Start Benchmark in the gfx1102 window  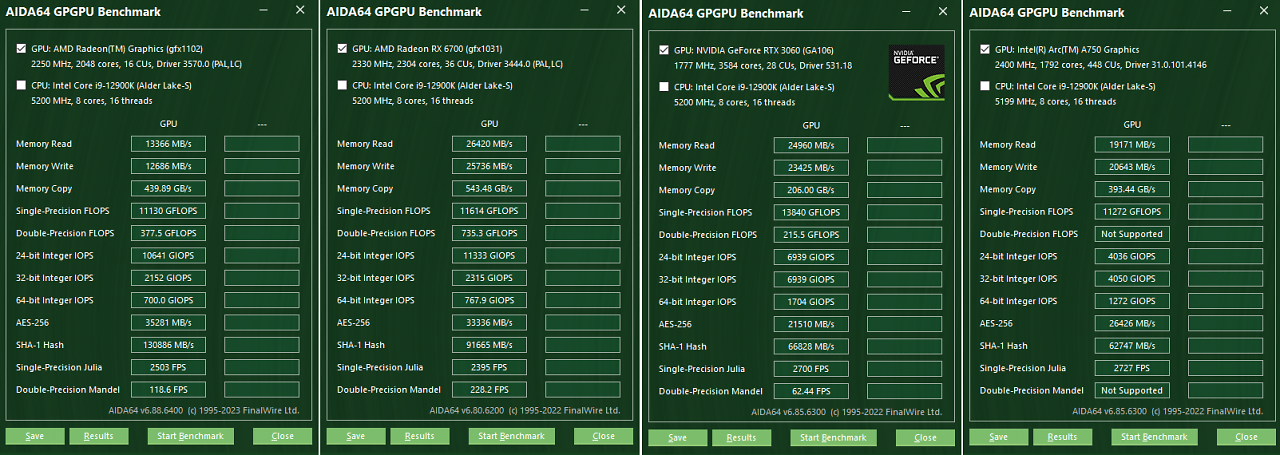pos(190,436)
